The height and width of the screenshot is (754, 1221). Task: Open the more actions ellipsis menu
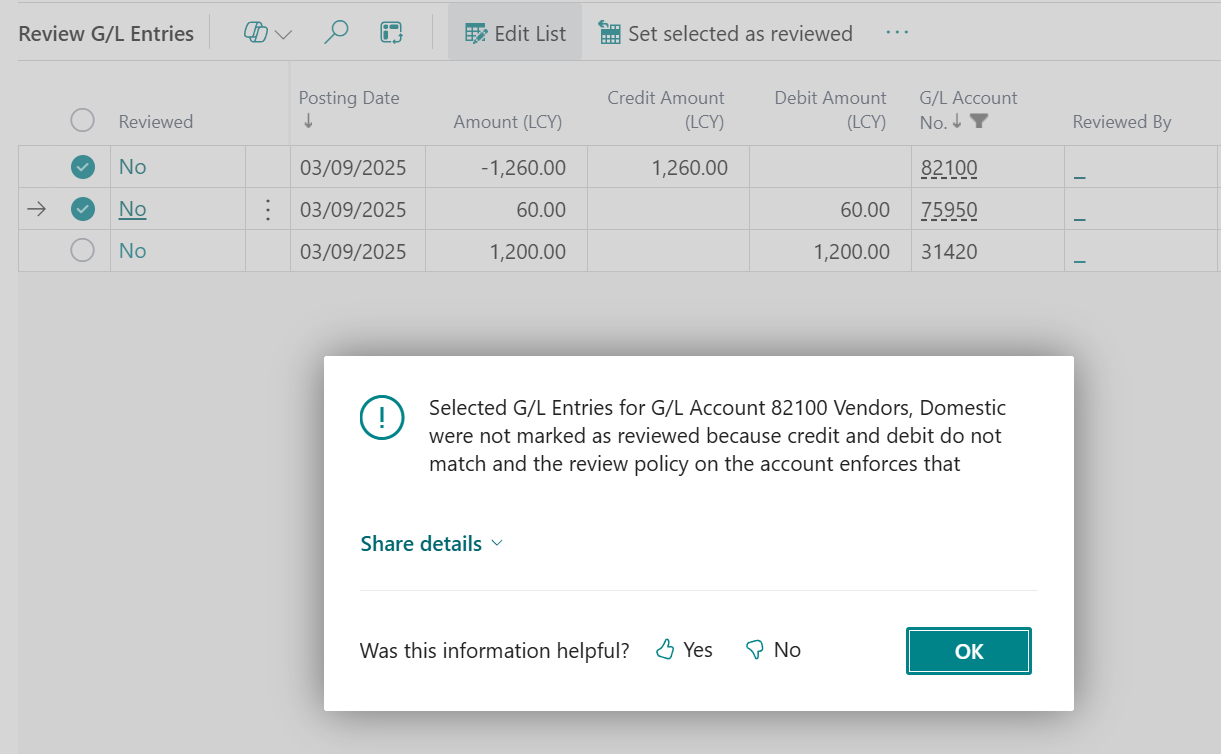pyautogui.click(x=896, y=32)
